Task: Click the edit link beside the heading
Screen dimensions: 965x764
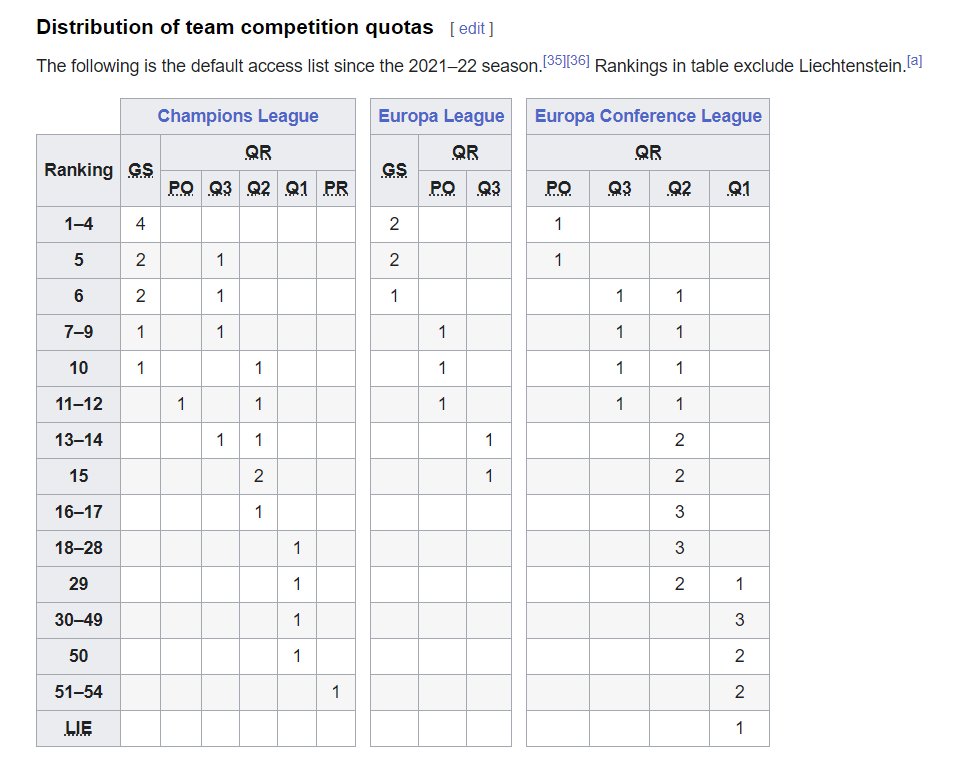Action: [471, 29]
